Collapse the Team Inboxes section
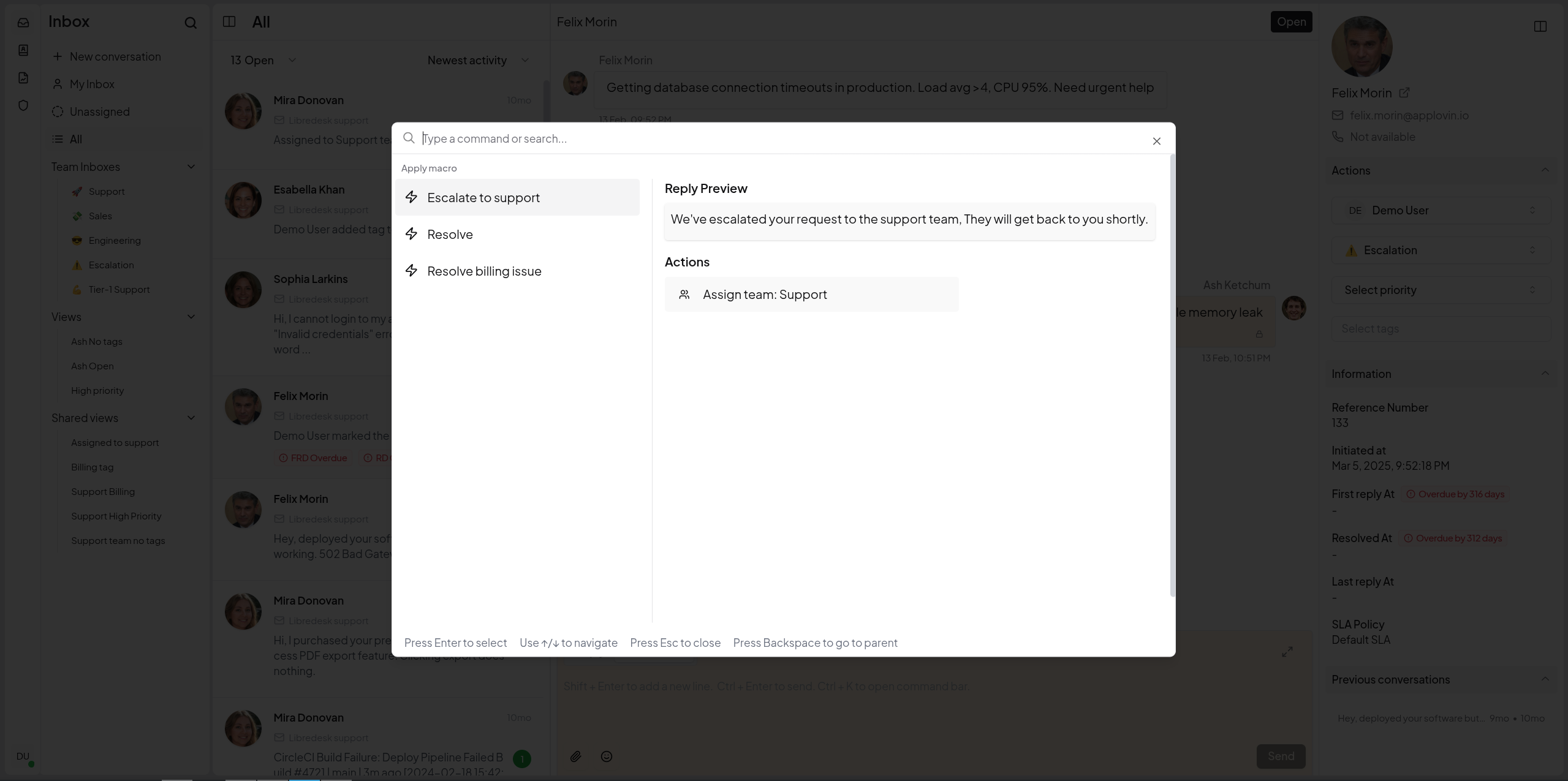 (x=191, y=167)
